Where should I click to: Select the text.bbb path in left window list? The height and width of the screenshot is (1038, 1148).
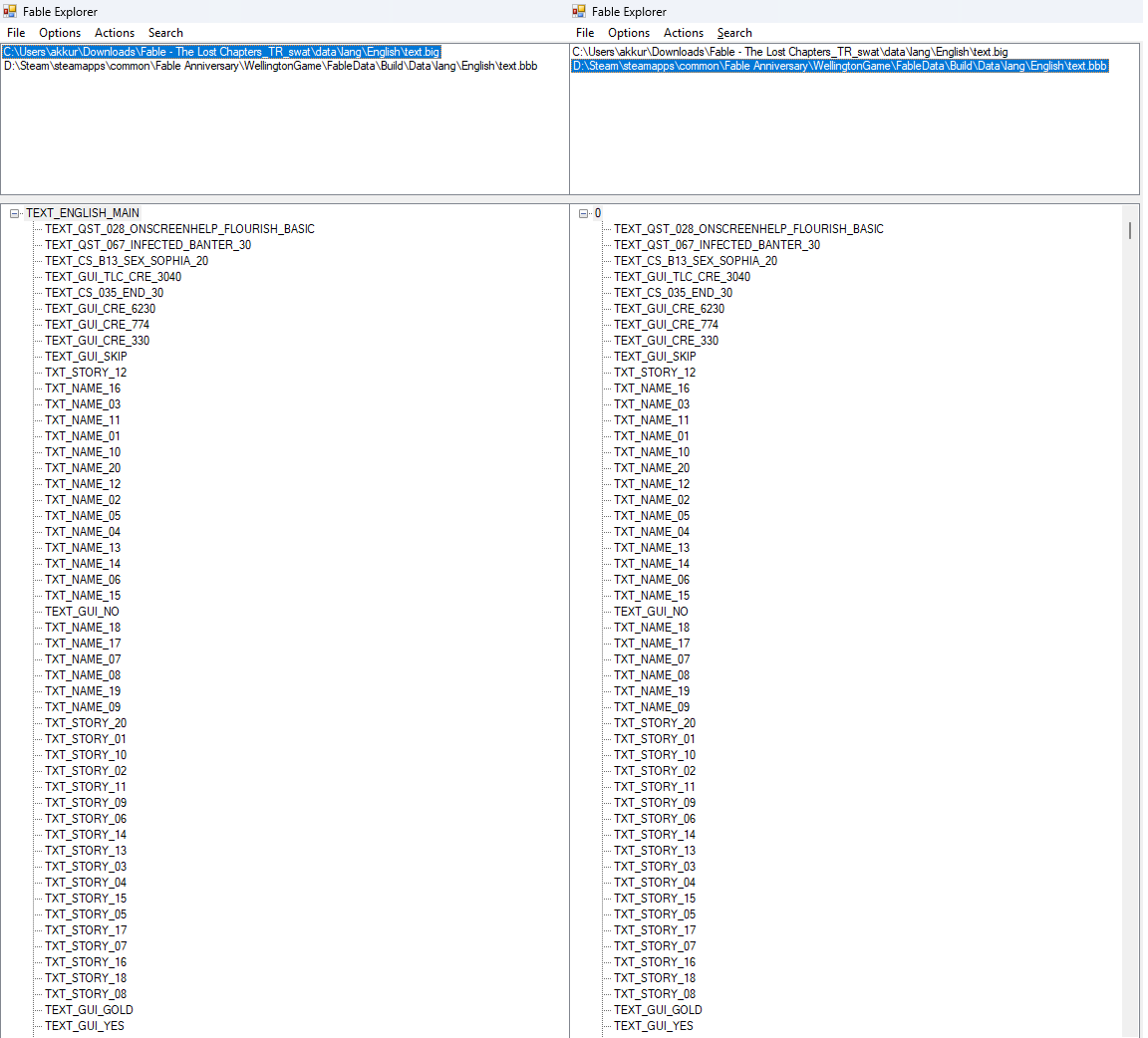pyautogui.click(x=271, y=66)
